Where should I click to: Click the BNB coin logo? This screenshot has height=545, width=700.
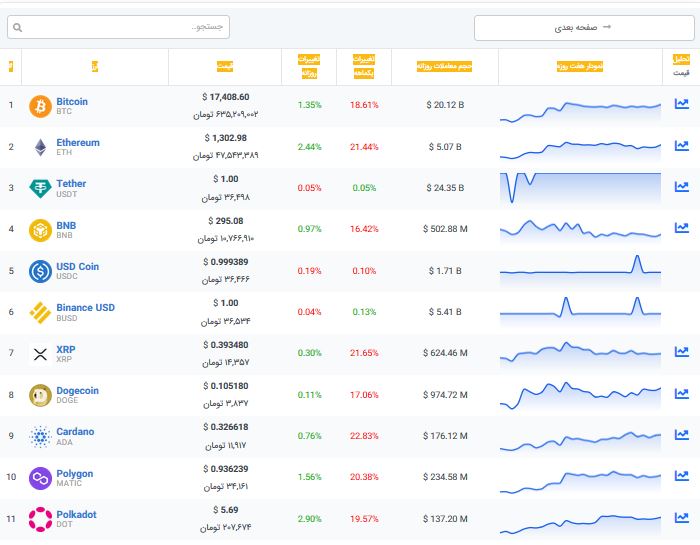click(x=40, y=230)
